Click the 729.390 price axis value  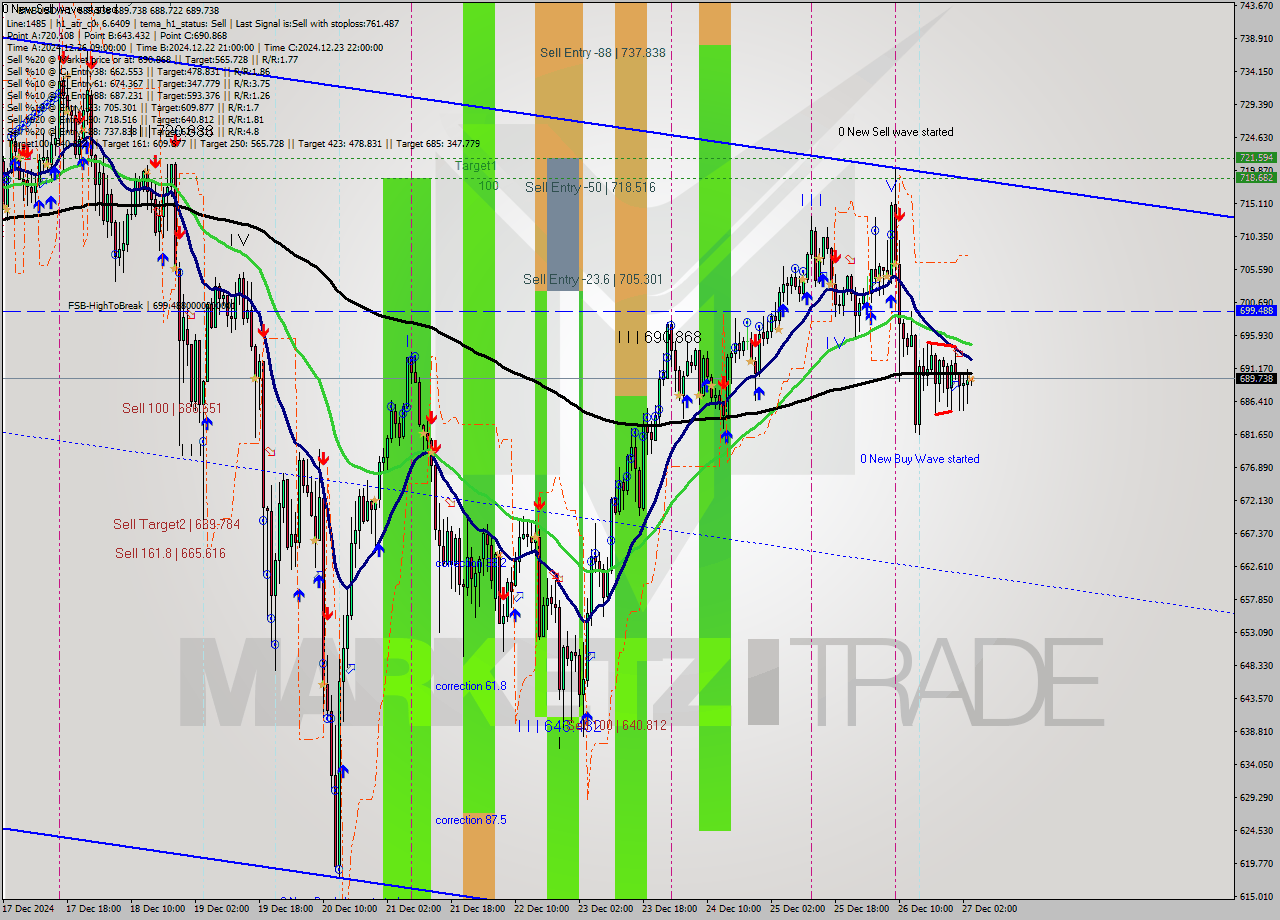point(1256,105)
